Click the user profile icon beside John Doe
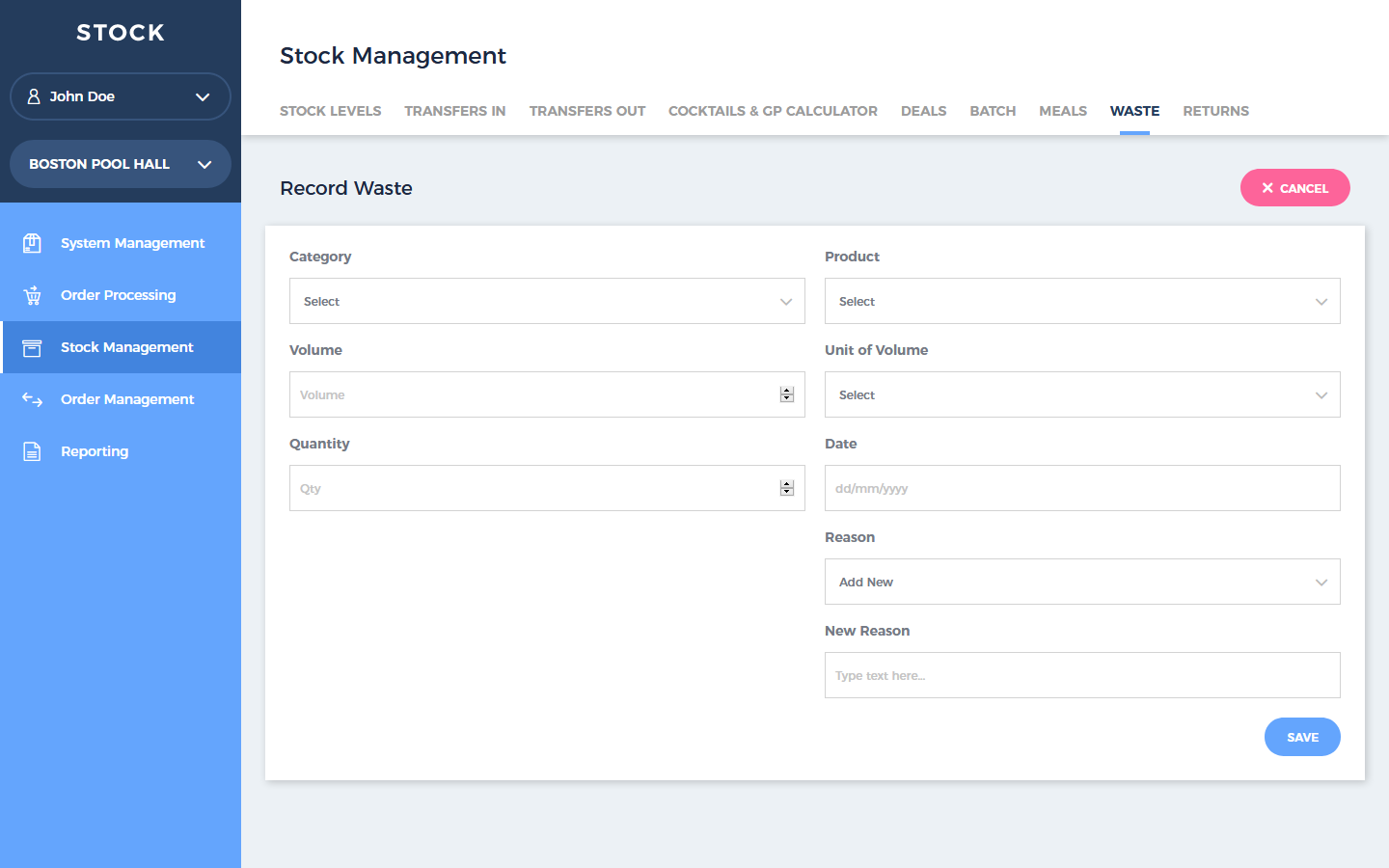Screen dimensions: 1389x868 click(x=34, y=96)
